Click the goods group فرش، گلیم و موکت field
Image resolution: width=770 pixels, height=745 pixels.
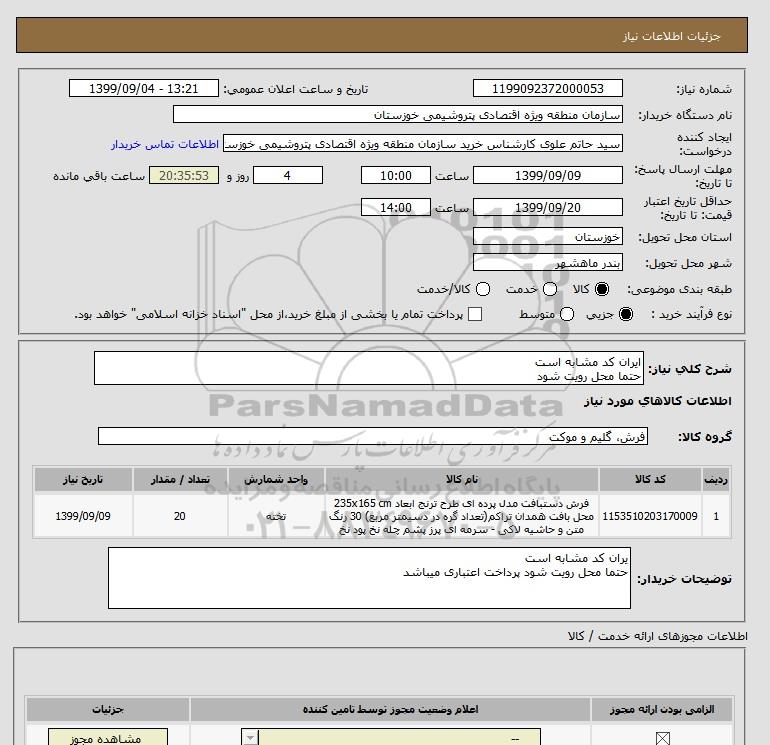coord(373,436)
